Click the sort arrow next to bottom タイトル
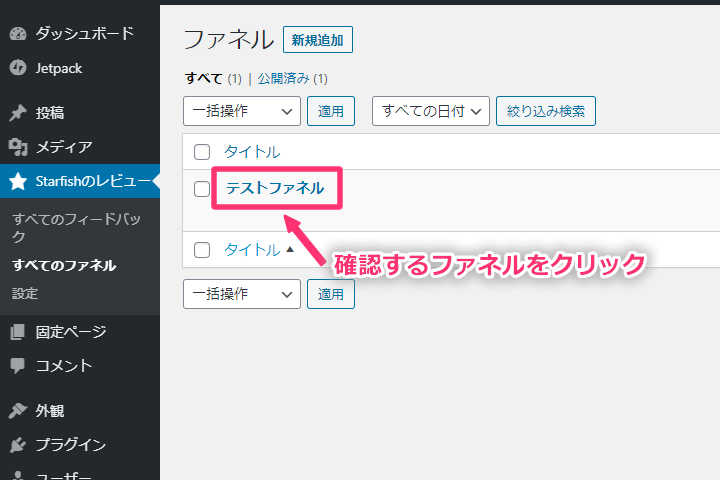 point(290,249)
